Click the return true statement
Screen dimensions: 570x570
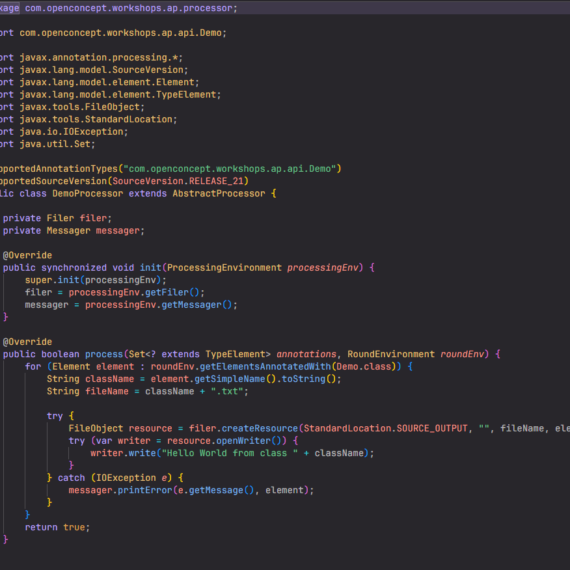(57, 527)
